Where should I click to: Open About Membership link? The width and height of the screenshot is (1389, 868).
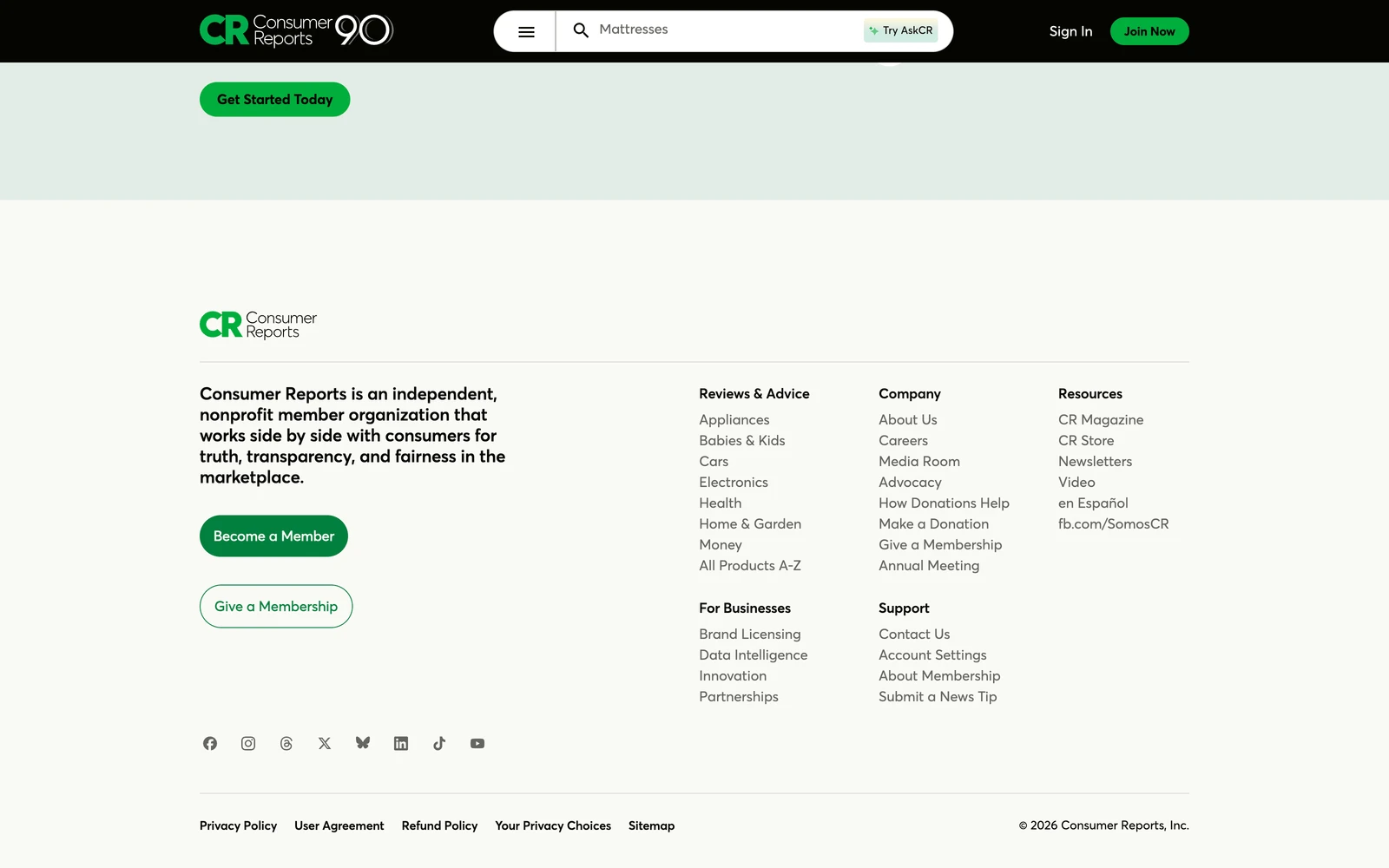click(x=939, y=676)
